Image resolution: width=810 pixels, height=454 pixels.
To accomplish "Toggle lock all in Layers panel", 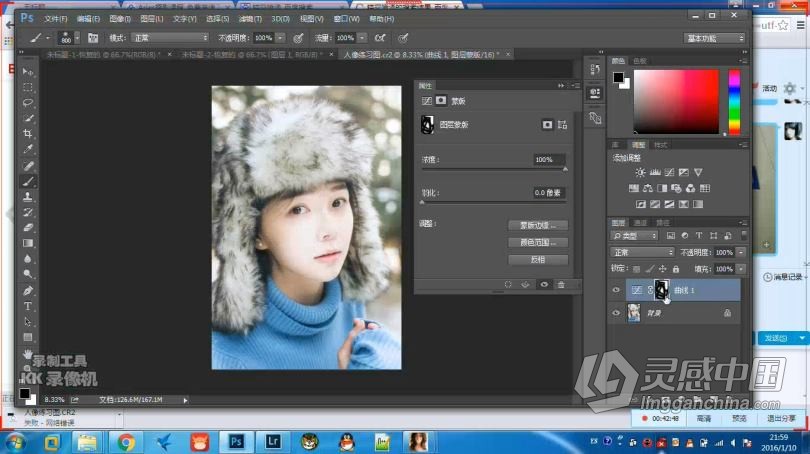I will pos(676,269).
